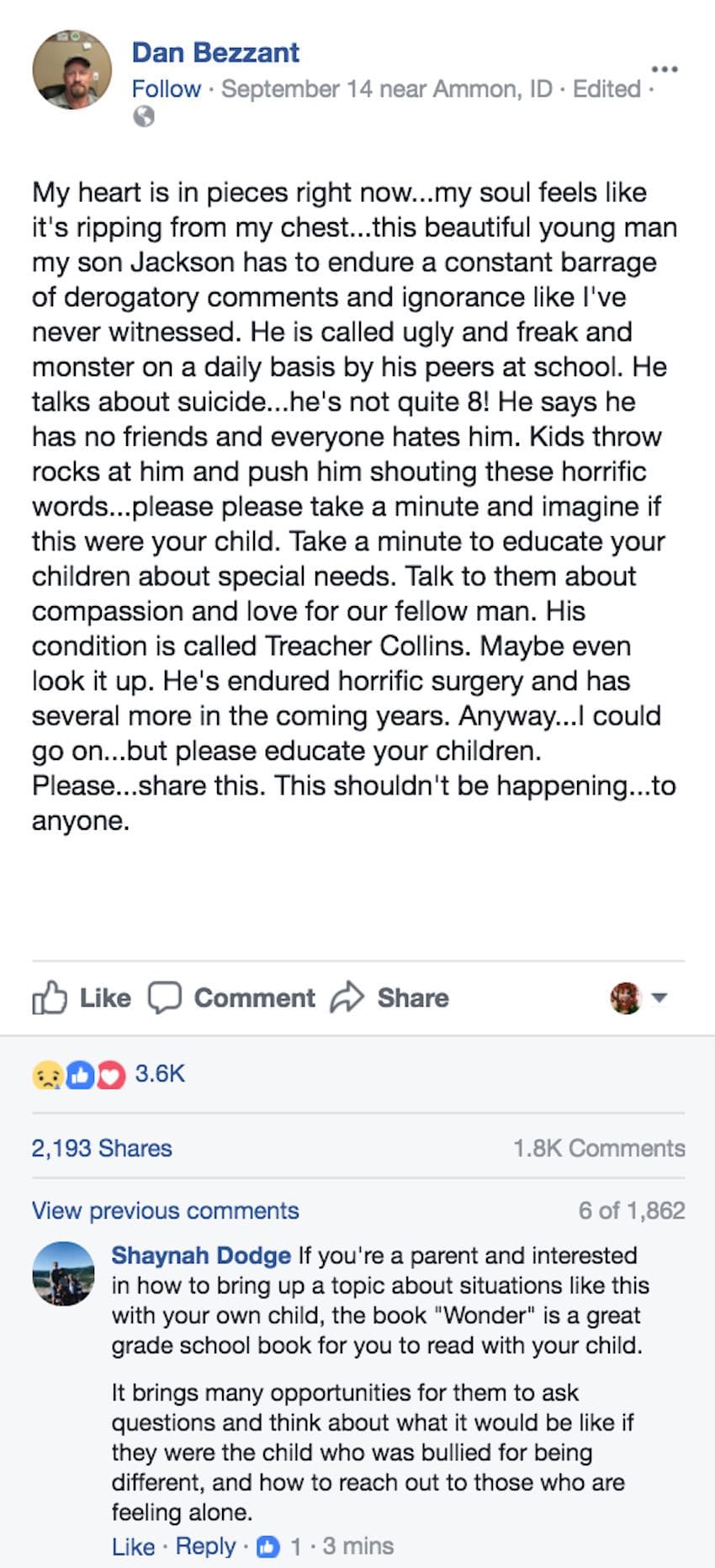Open the 2,193 Shares list
The image size is (715, 1568).
(x=102, y=1148)
